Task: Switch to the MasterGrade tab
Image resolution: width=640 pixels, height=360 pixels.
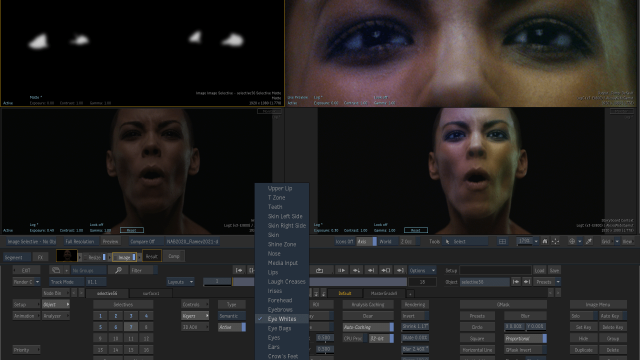Action: pyautogui.click(x=384, y=293)
